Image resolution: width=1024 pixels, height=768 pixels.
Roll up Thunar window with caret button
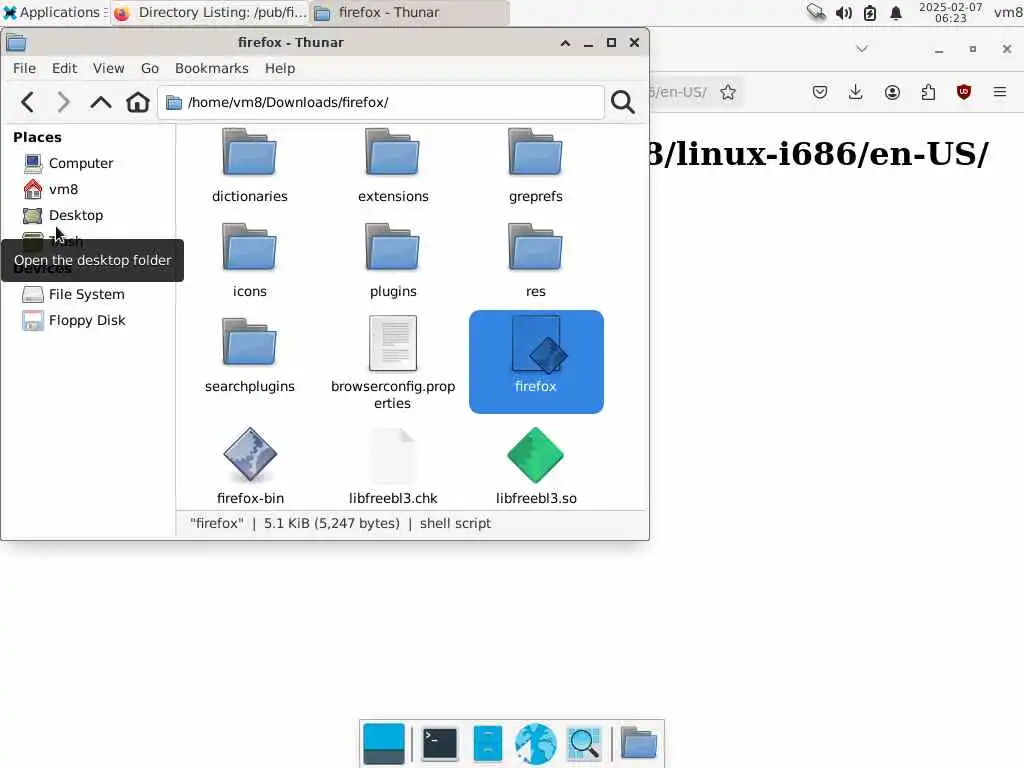click(566, 43)
